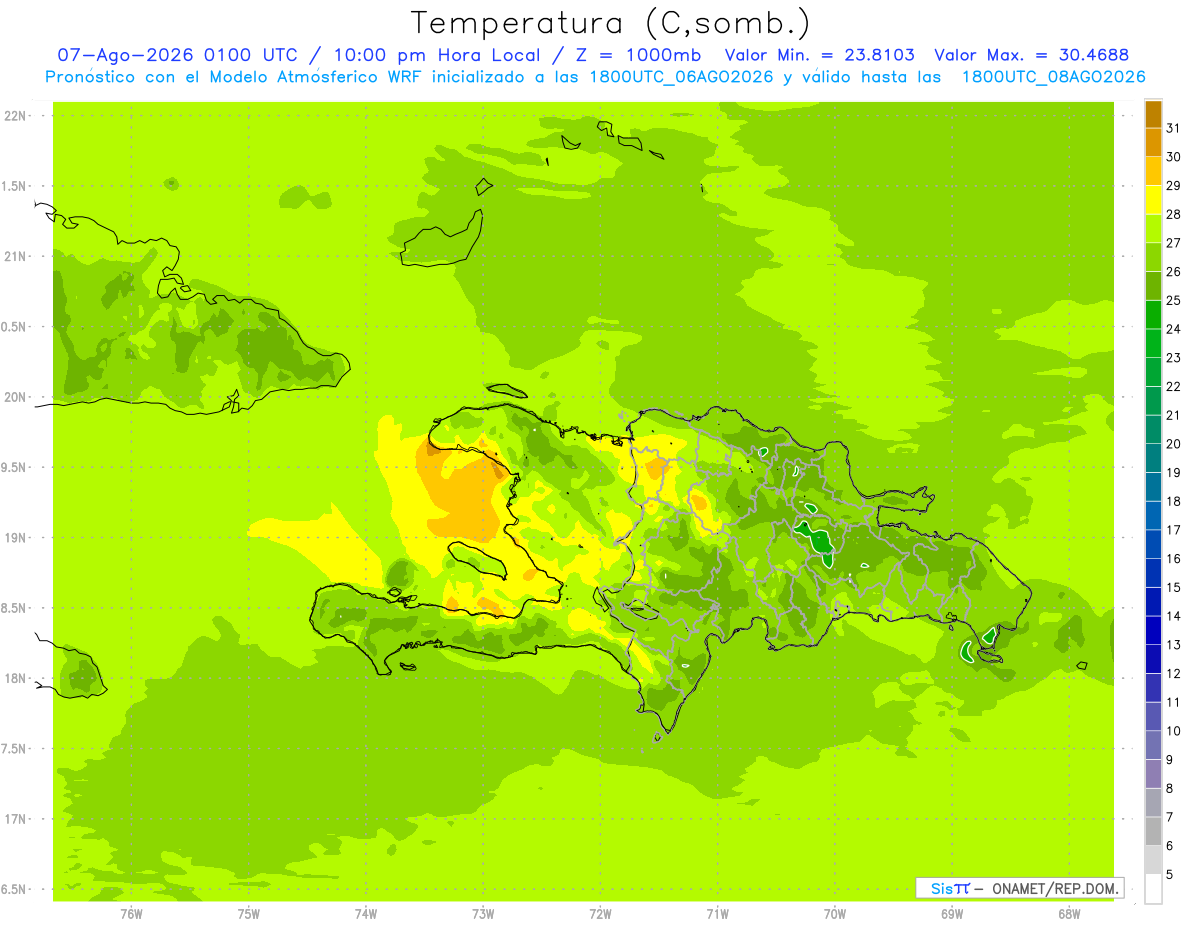The height and width of the screenshot is (927, 1200).
Task: Click the "75W" longitude axis label
Action: [248, 913]
